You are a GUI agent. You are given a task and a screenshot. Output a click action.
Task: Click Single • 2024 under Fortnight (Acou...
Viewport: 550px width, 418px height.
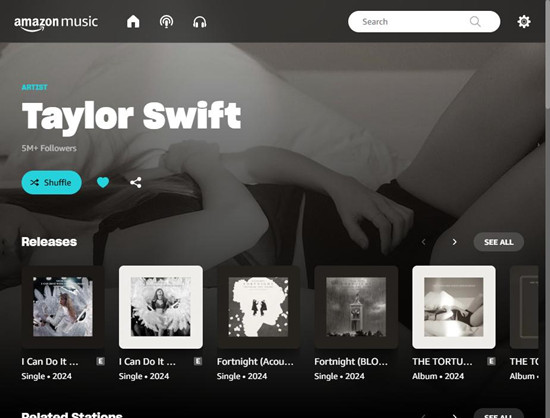(242, 376)
